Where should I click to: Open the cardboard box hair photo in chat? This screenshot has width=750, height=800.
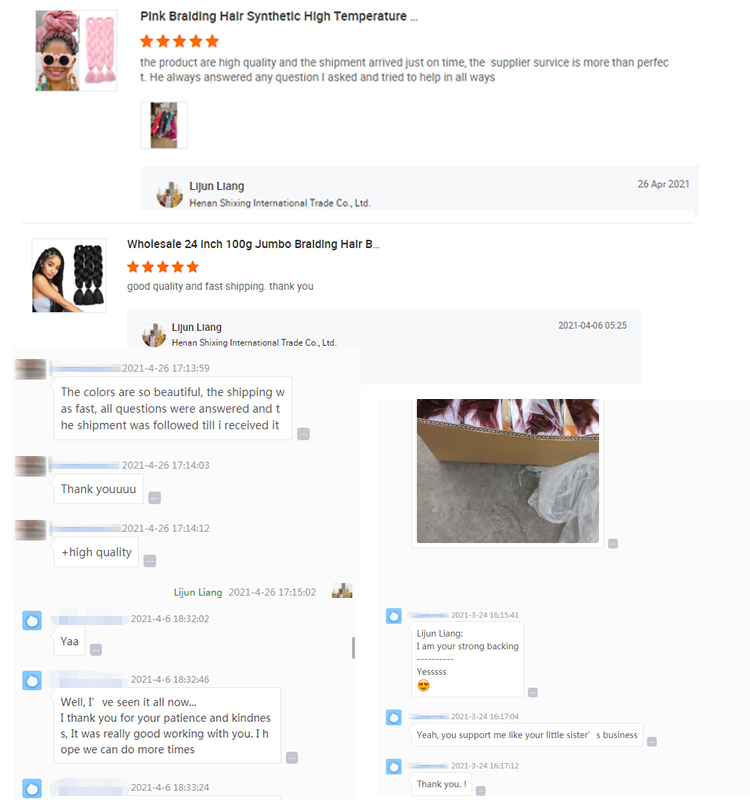coord(508,471)
